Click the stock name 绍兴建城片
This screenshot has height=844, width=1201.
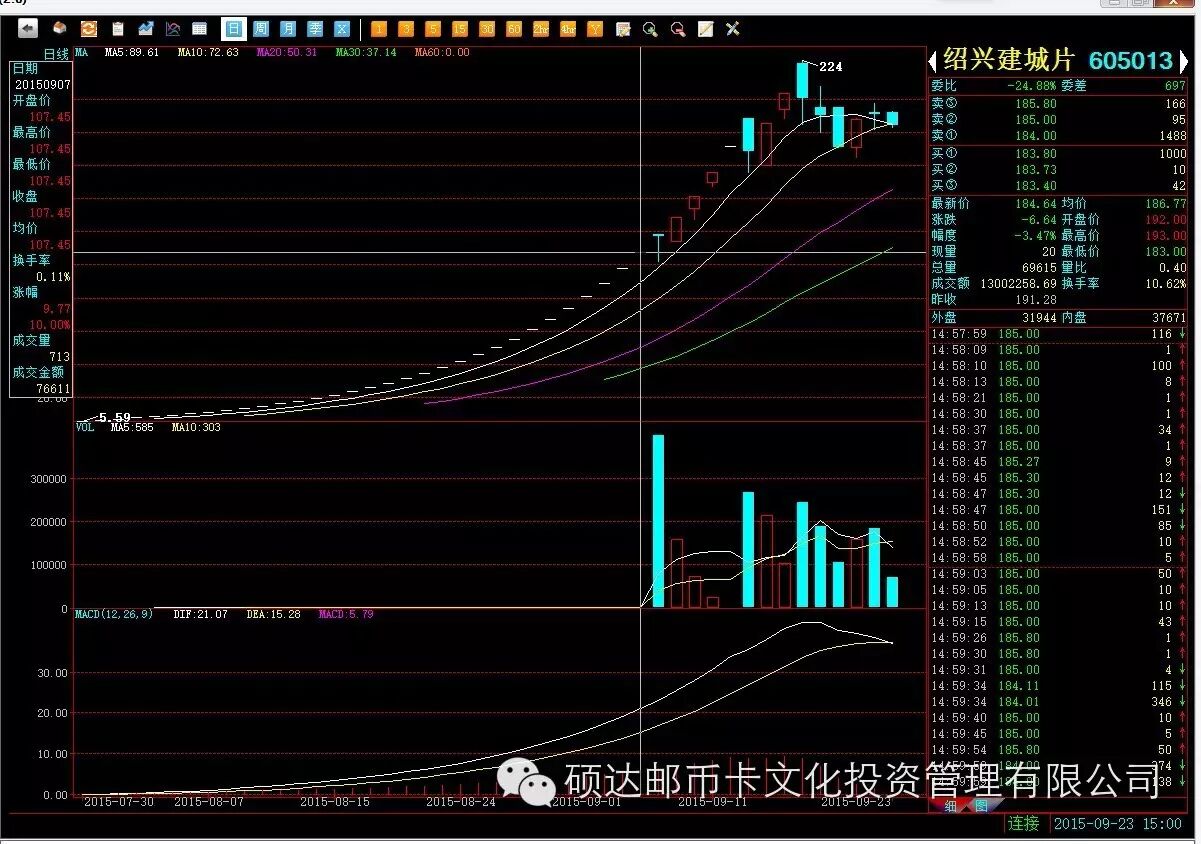point(1007,60)
